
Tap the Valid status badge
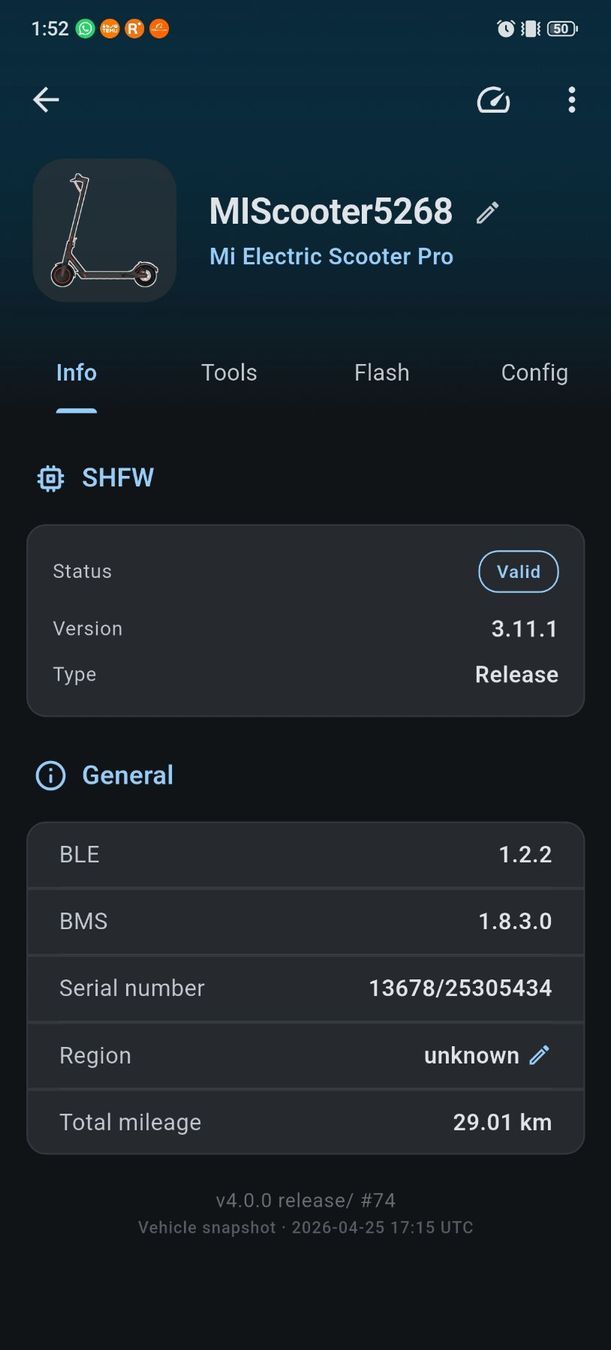click(518, 572)
